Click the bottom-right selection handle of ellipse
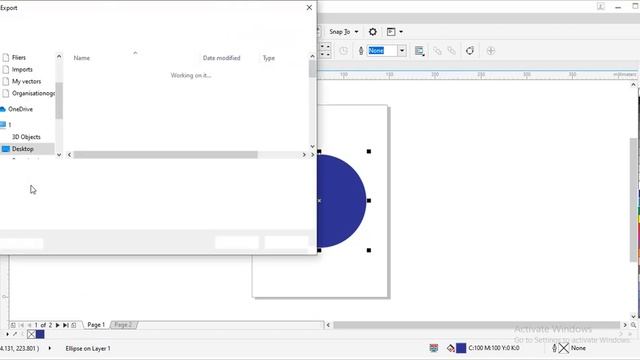 point(369,250)
